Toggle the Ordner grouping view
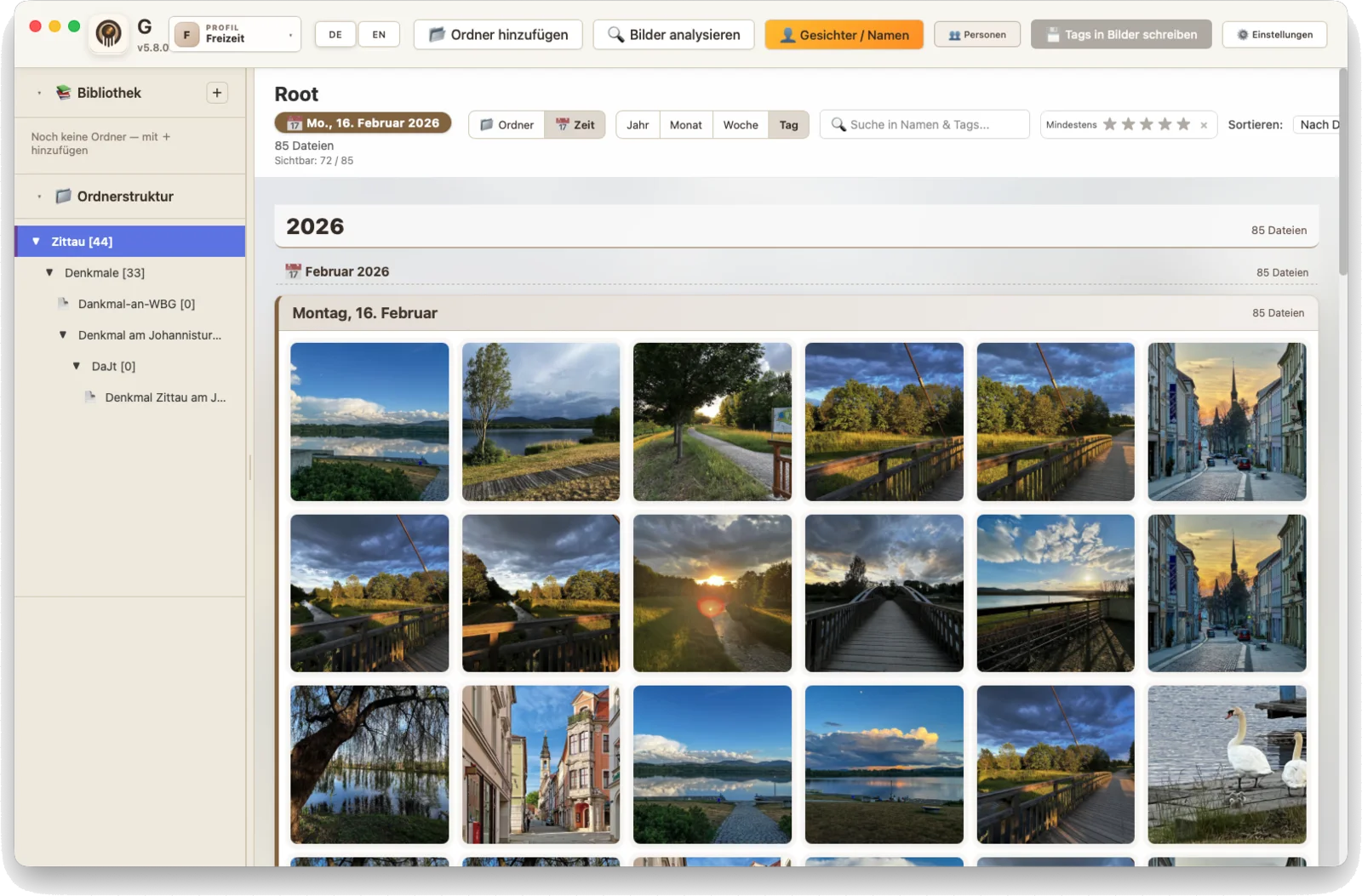The height and width of the screenshot is (896, 1362). click(x=506, y=124)
